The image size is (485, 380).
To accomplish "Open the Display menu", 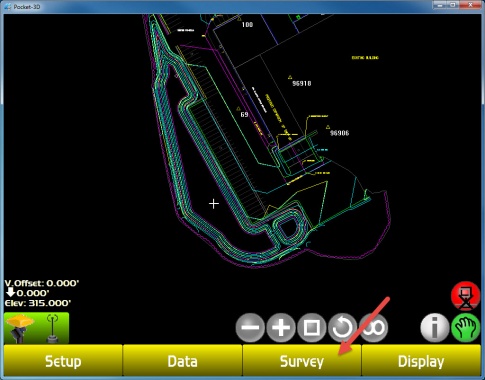I will [421, 361].
